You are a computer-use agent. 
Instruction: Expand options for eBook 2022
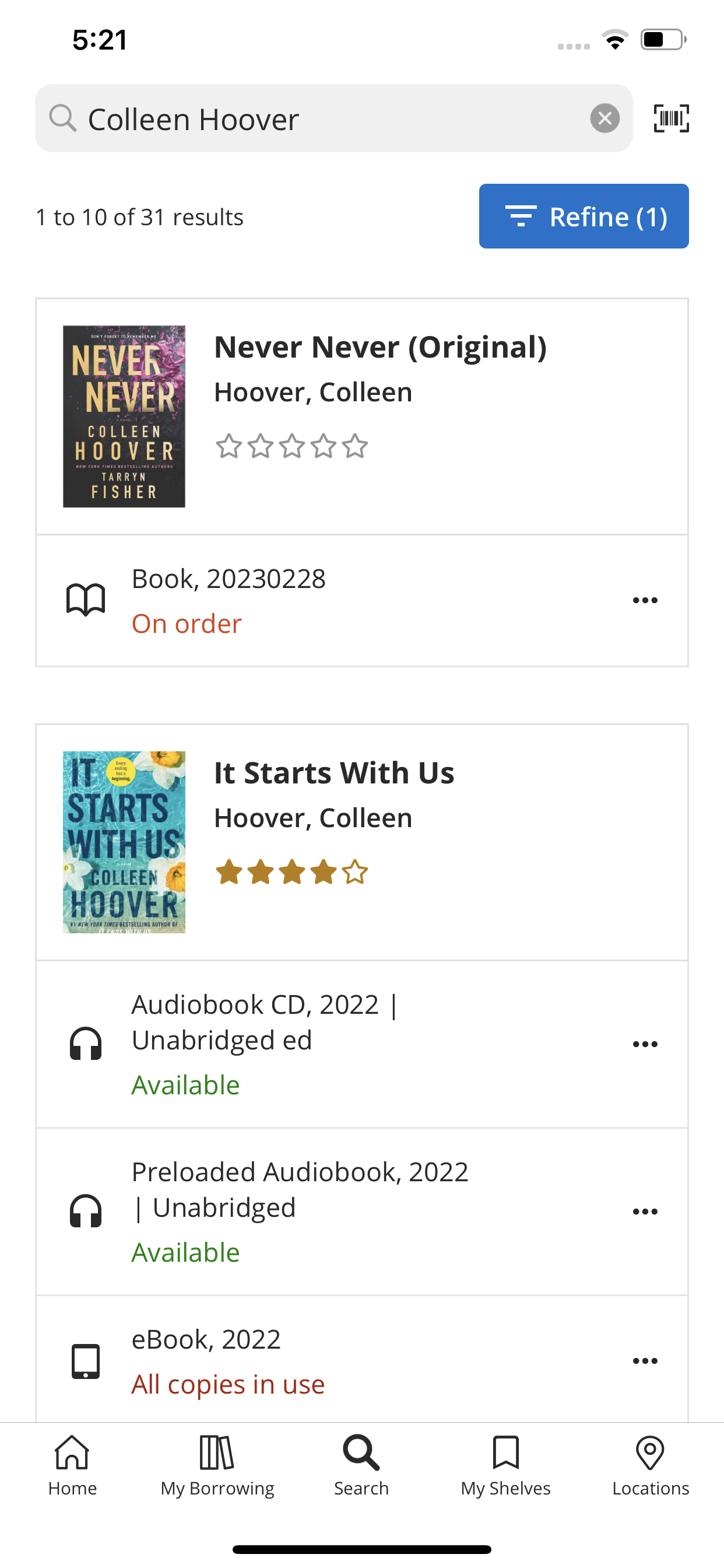(645, 1361)
